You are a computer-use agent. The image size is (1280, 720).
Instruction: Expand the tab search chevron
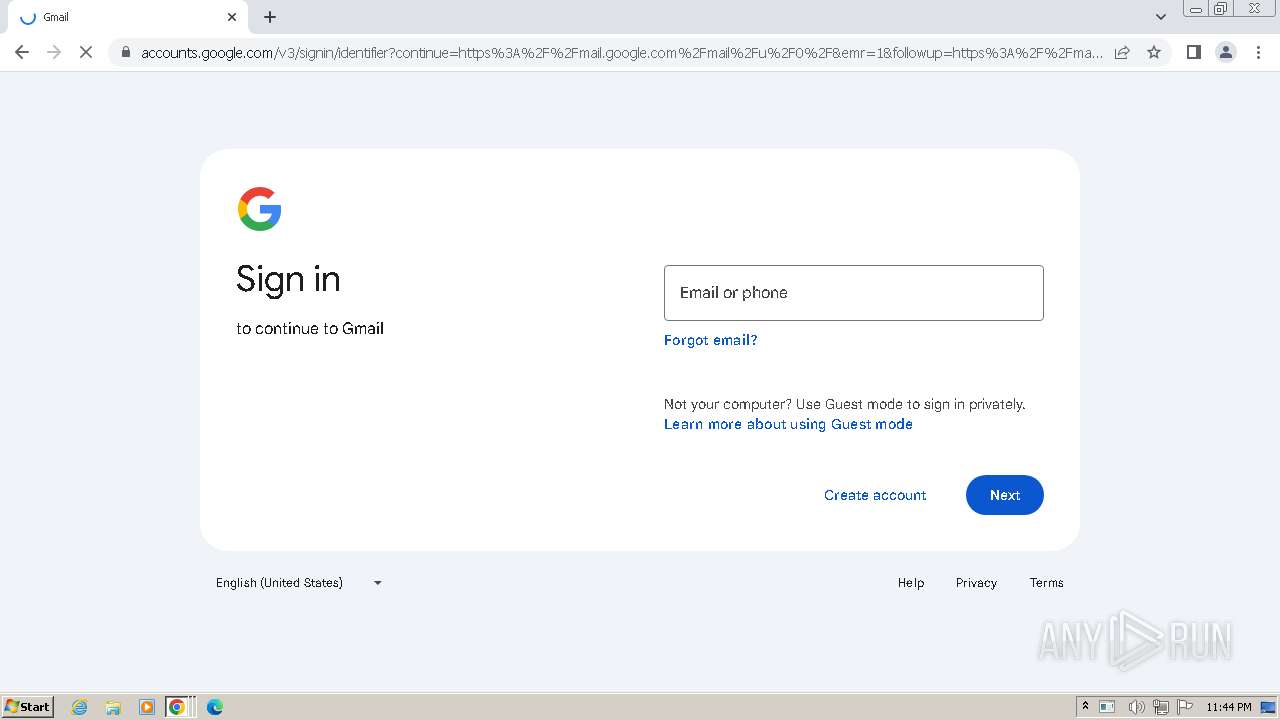pyautogui.click(x=1161, y=17)
